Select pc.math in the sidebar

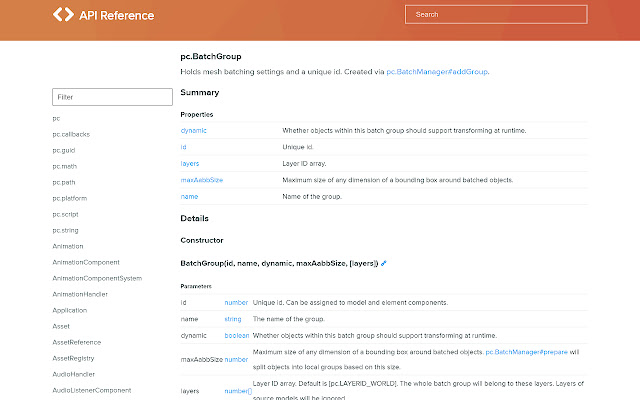click(64, 166)
